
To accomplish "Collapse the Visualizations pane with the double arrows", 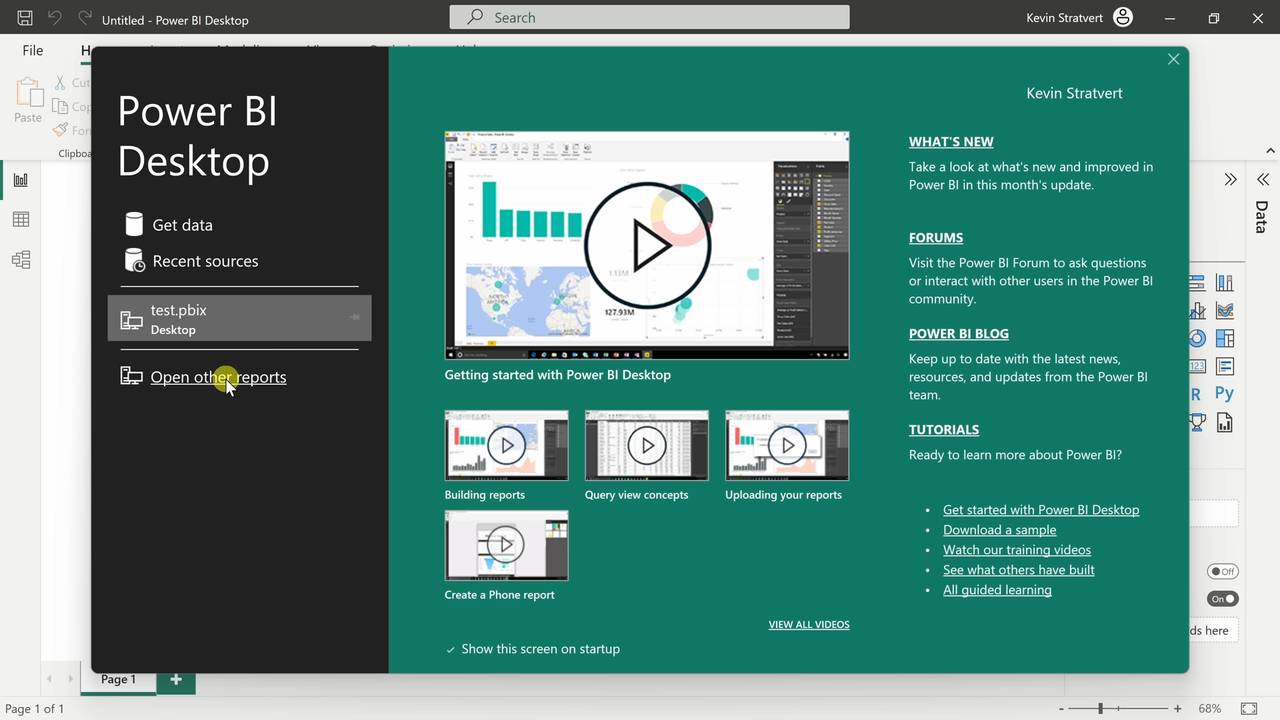I will [1231, 179].
